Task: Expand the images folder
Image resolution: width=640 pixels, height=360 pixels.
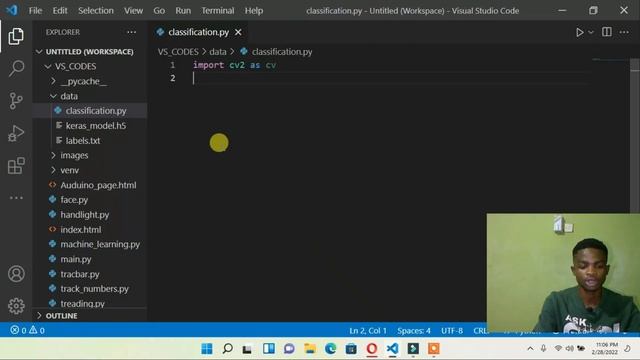Action: tap(89, 156)
